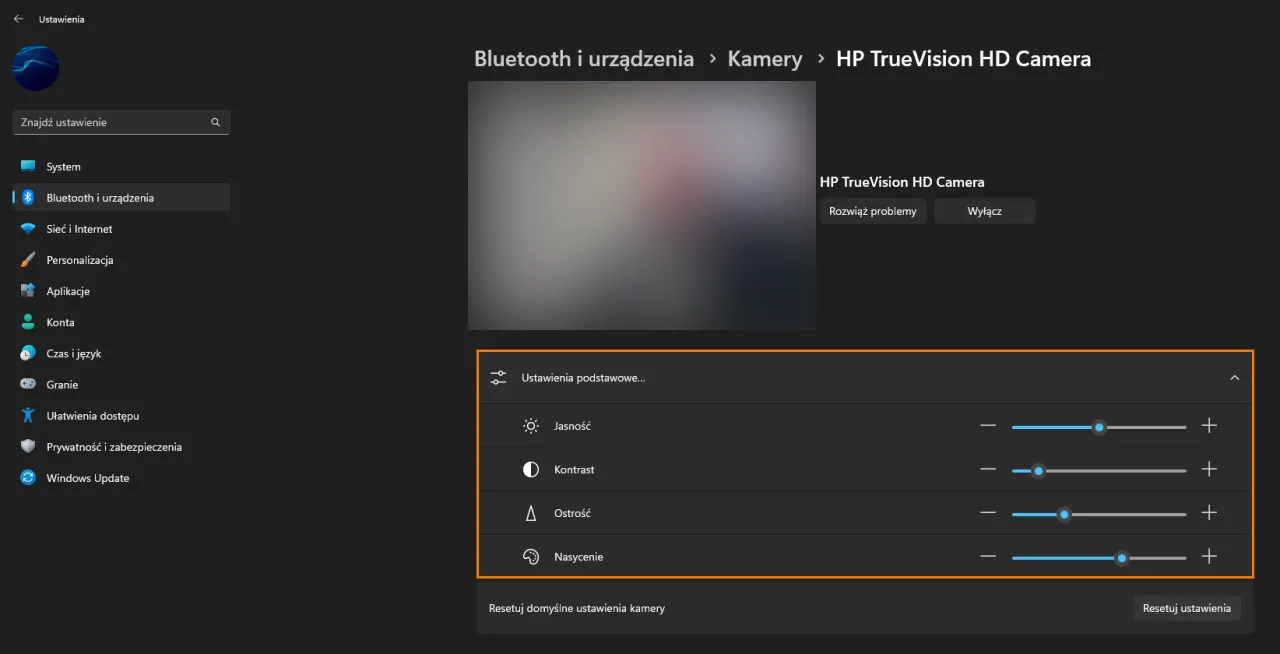Click the Nasycenie saturation palette icon

[x=530, y=557]
